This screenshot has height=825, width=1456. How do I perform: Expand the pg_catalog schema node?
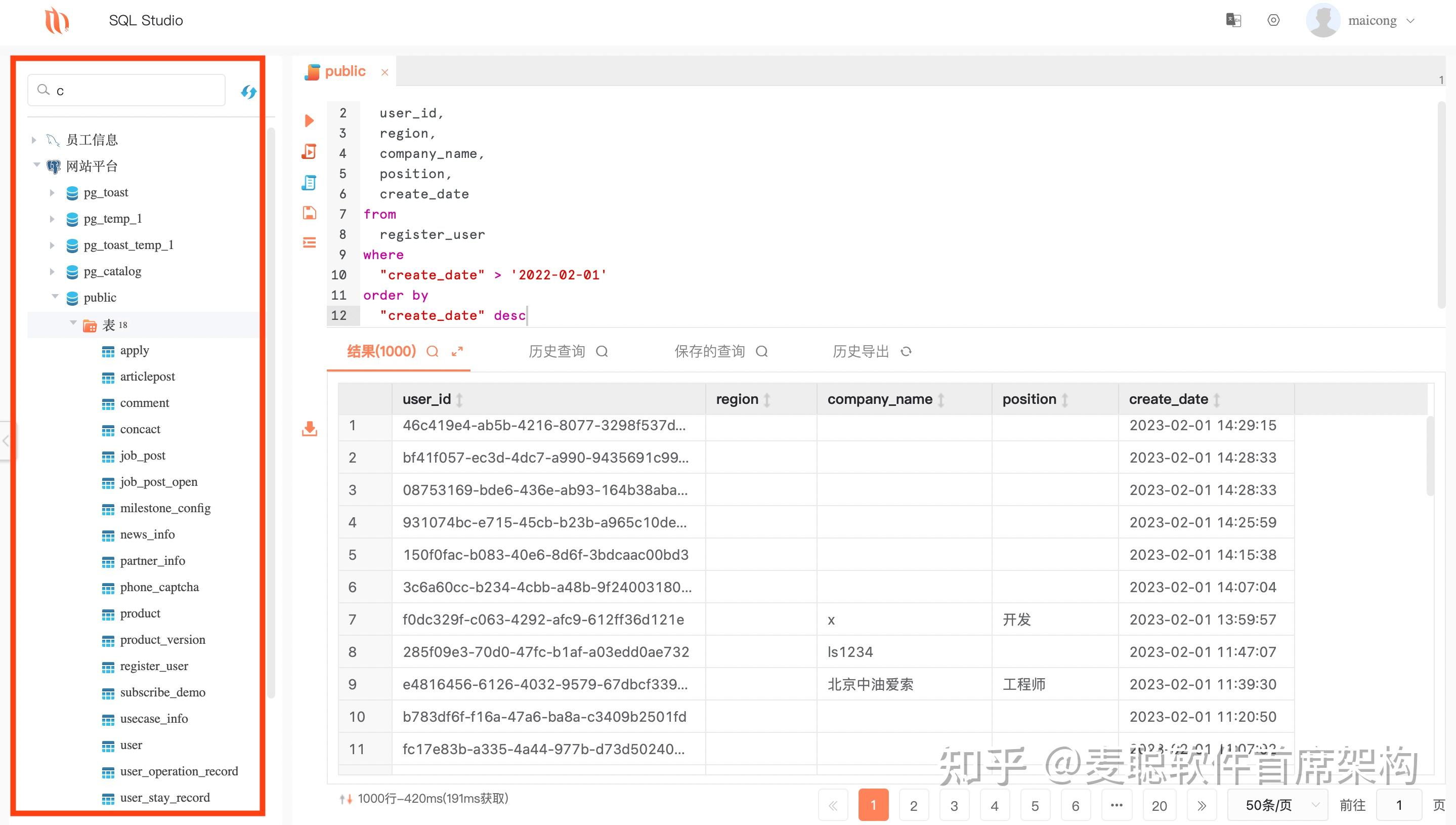[x=52, y=271]
